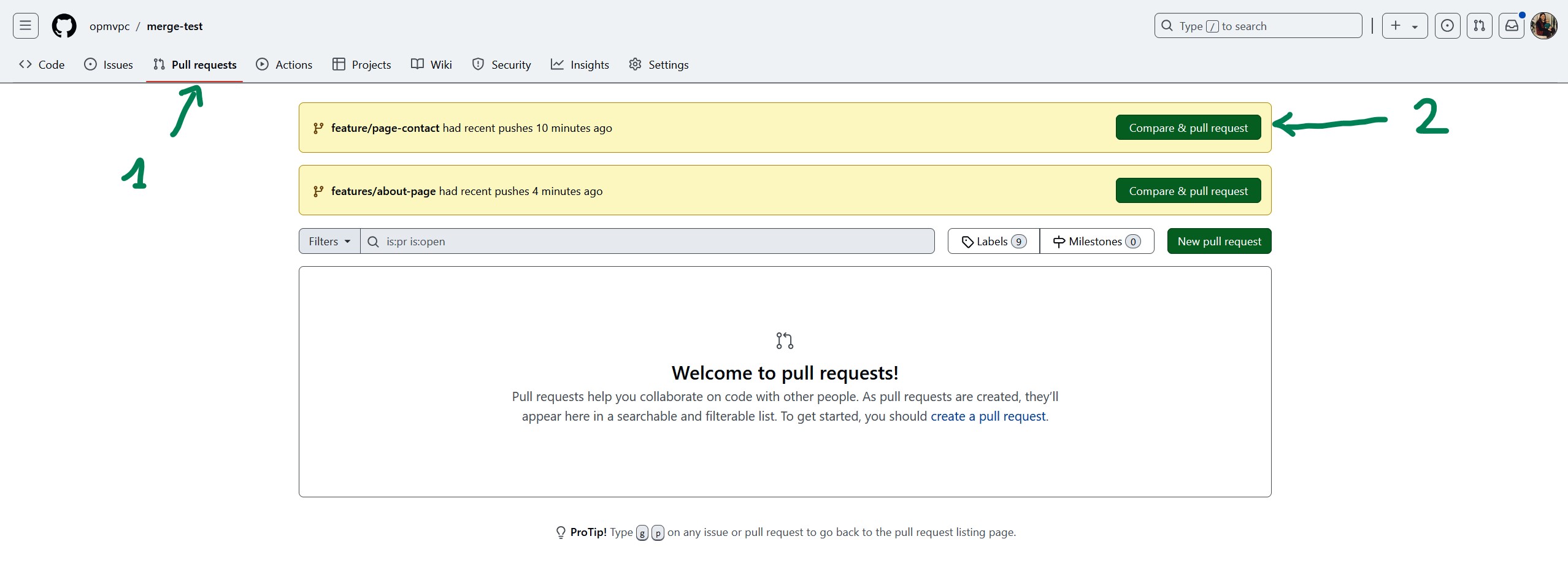
Task: Expand the plus create-new dropdown
Action: pyautogui.click(x=1405, y=26)
